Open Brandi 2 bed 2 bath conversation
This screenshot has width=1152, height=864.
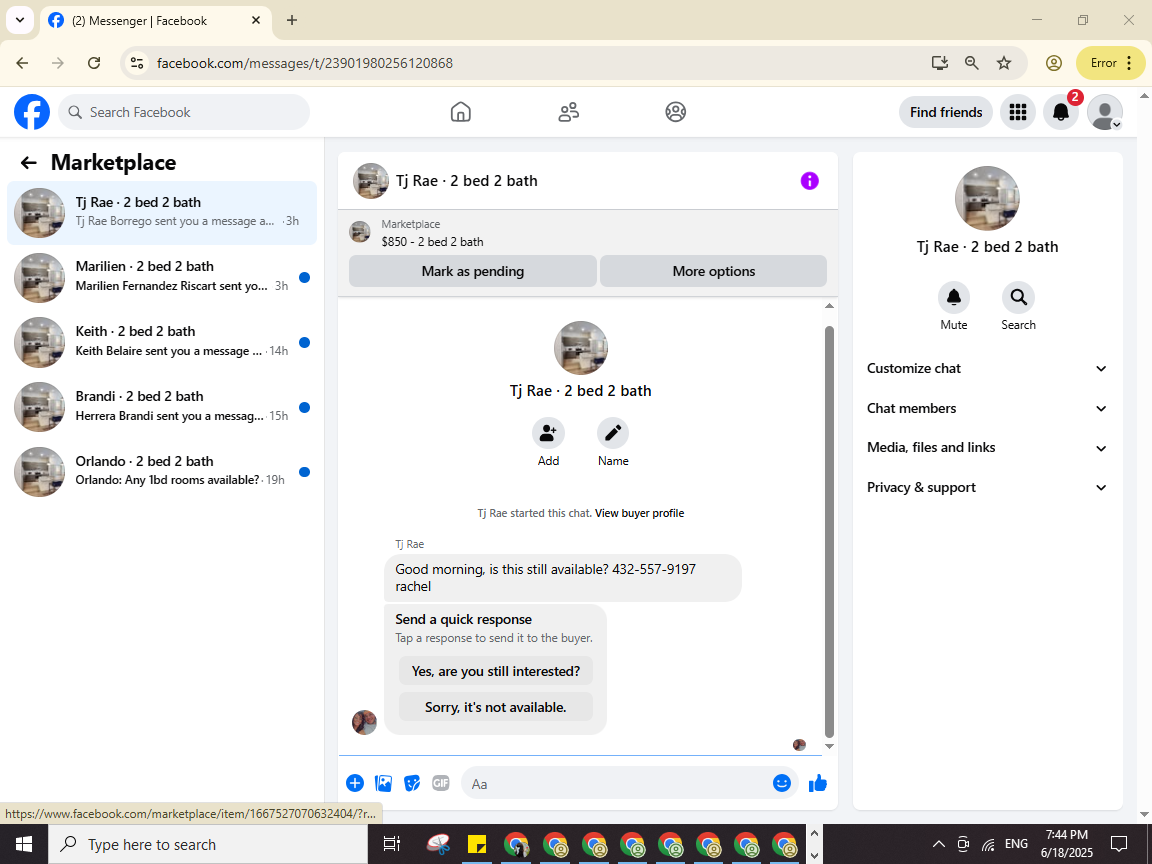(162, 407)
